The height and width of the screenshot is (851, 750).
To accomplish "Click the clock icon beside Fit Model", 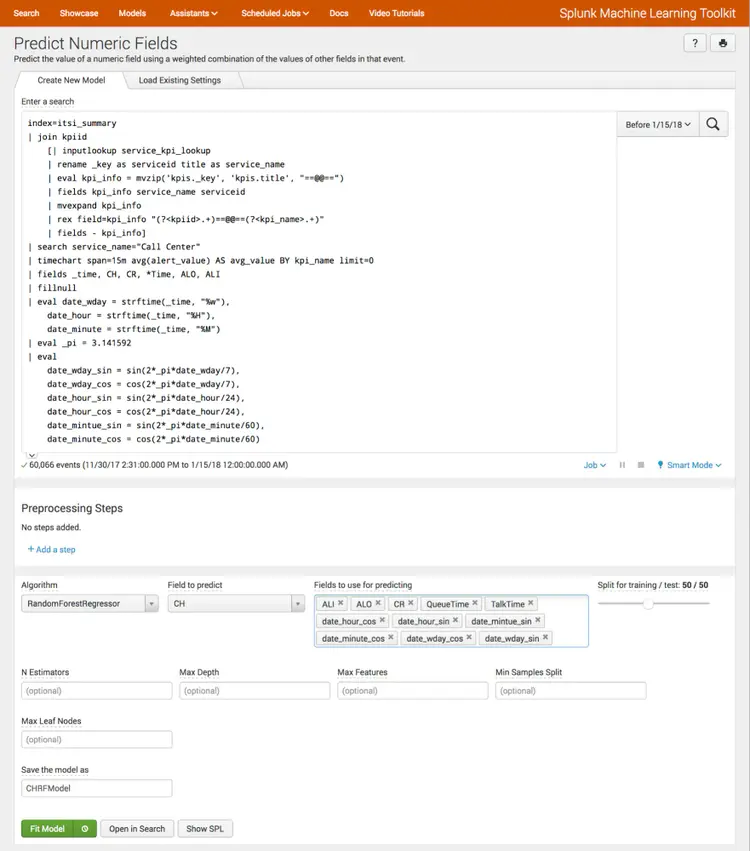I will point(84,828).
